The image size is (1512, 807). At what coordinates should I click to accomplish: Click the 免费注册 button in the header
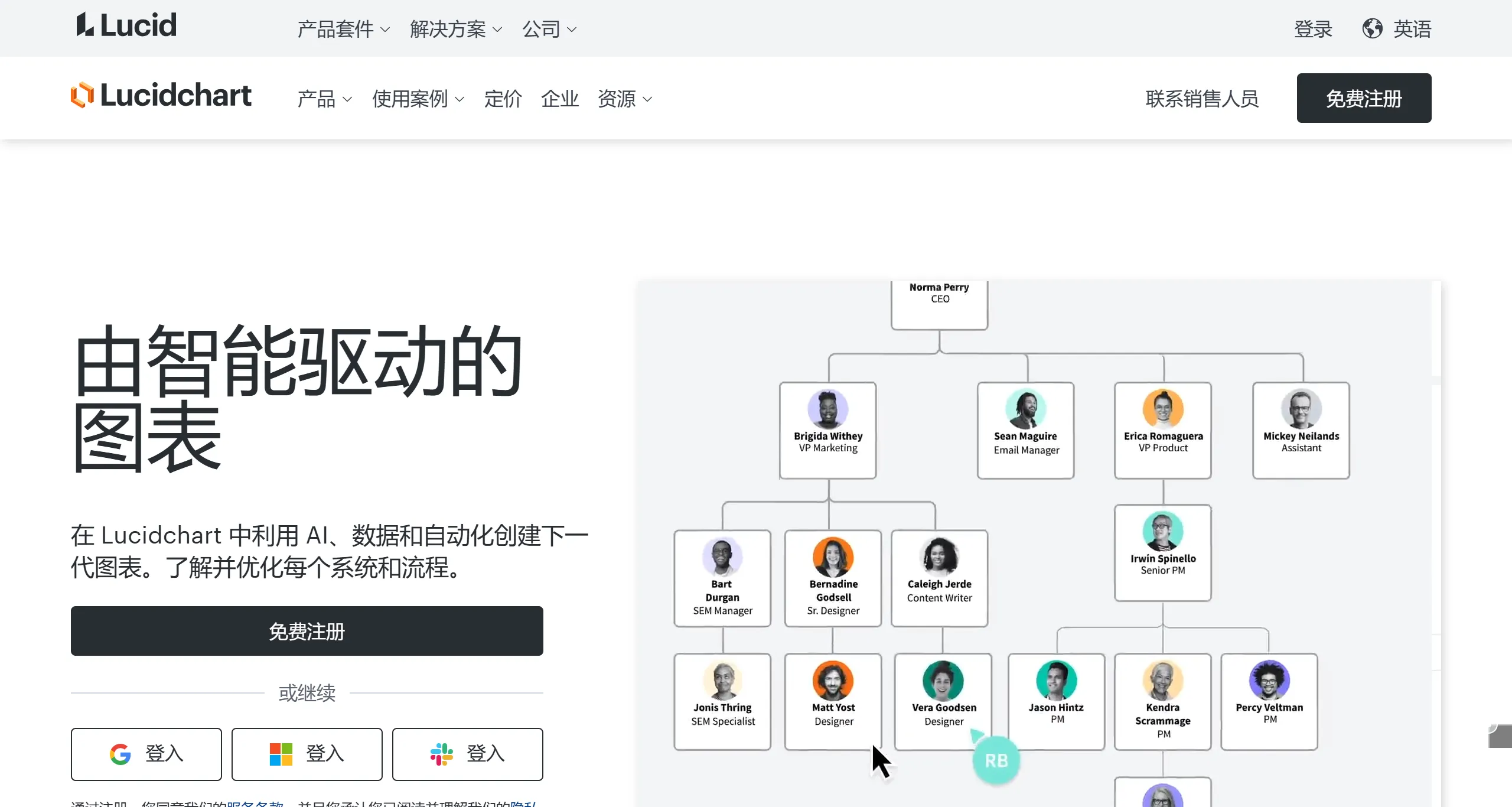(x=1364, y=97)
